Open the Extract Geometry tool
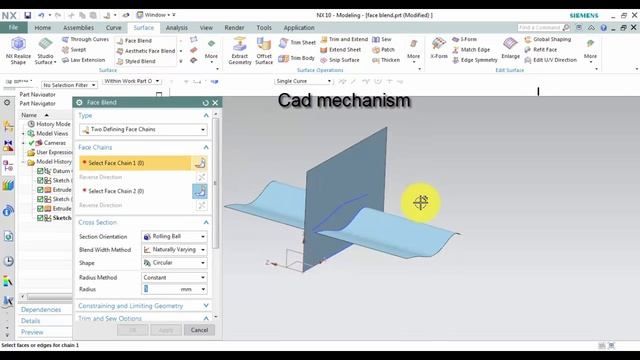This screenshot has width=640, height=360. [x=240, y=51]
